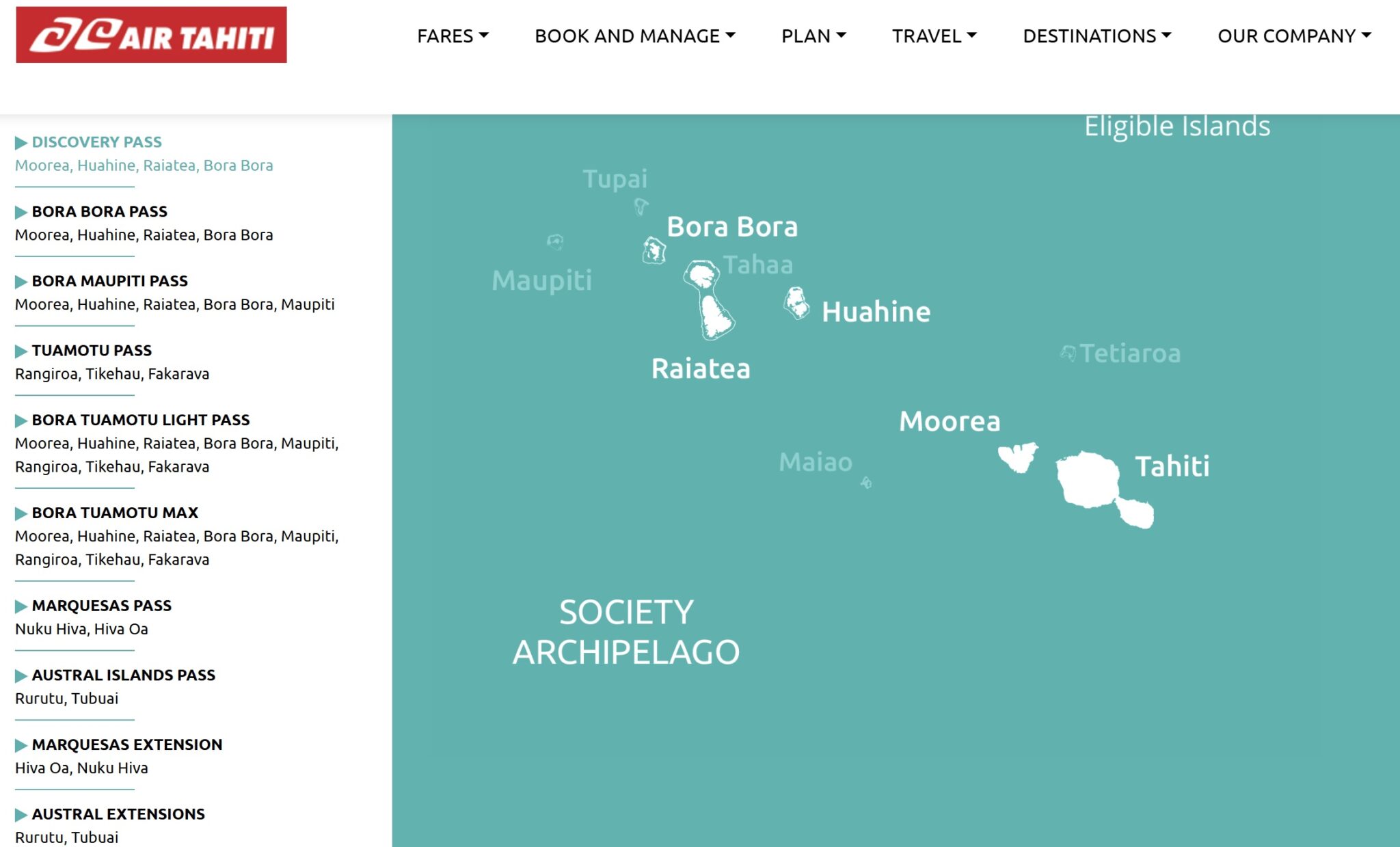Click the Raiatea island shape on map
1400x847 pixels.
coord(716,317)
